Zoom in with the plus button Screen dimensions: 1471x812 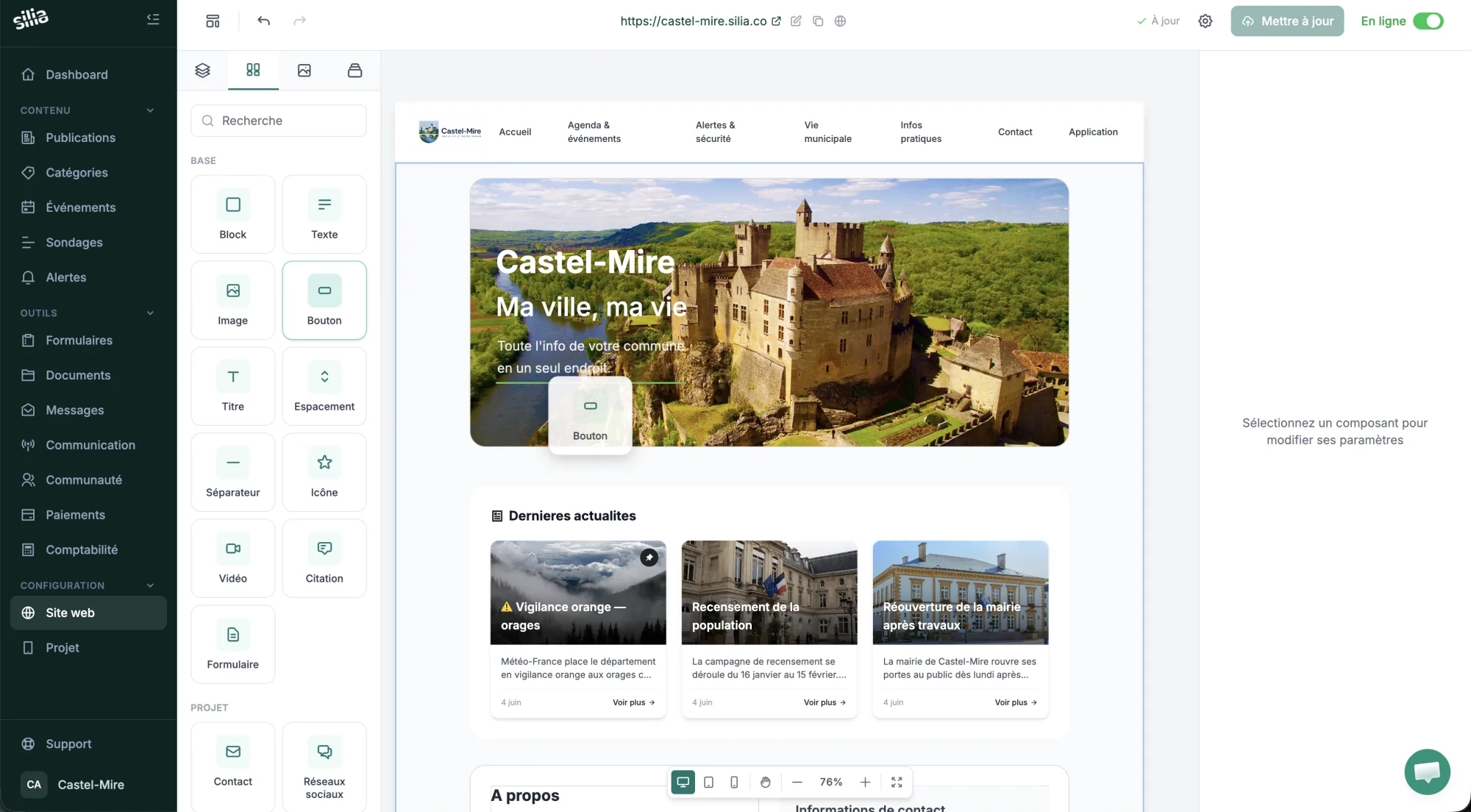pos(865,782)
